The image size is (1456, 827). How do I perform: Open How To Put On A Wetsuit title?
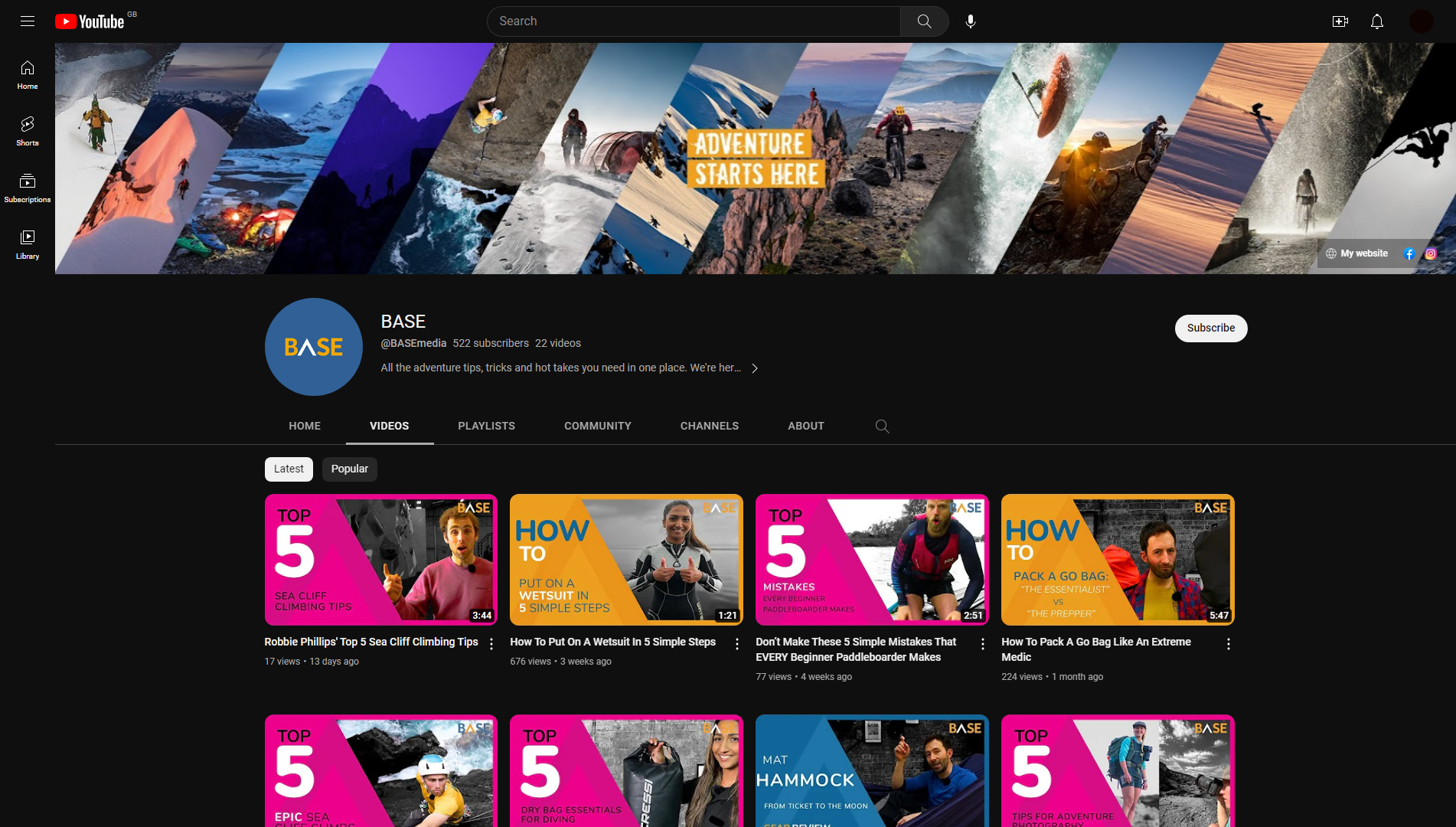613,642
